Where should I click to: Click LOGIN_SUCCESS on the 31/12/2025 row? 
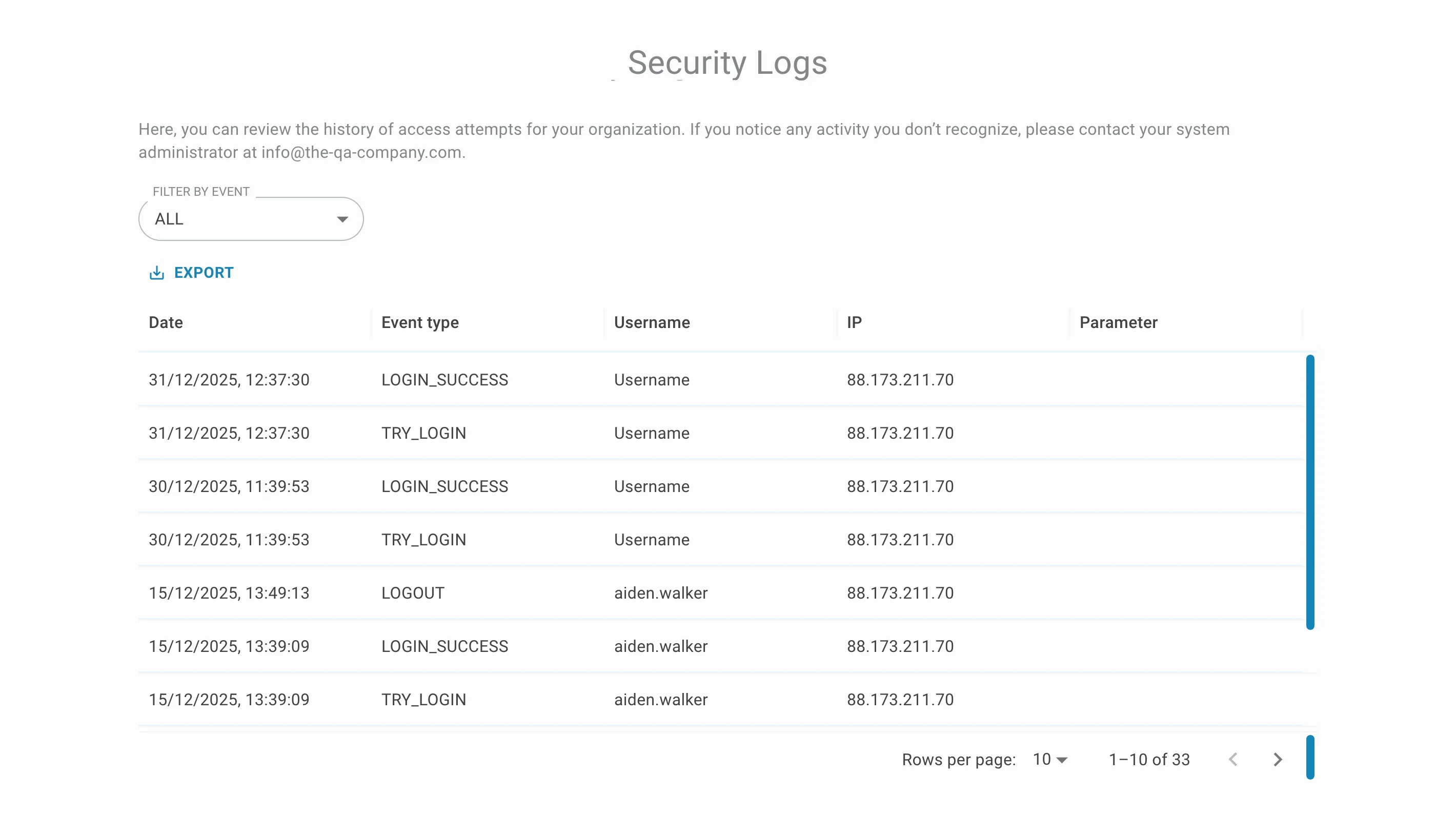click(445, 380)
